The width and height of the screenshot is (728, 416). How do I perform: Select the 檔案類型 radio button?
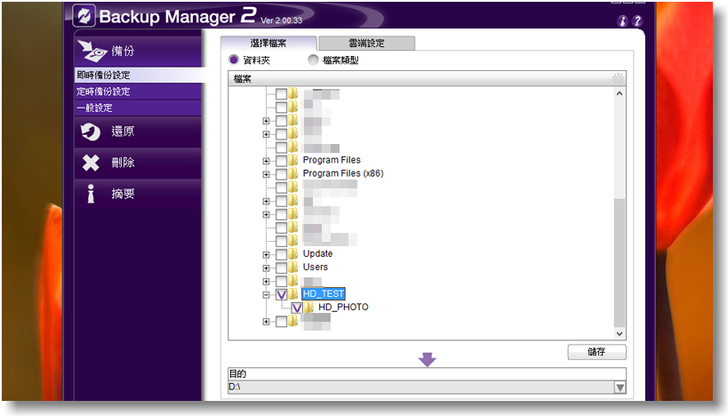click(x=313, y=60)
